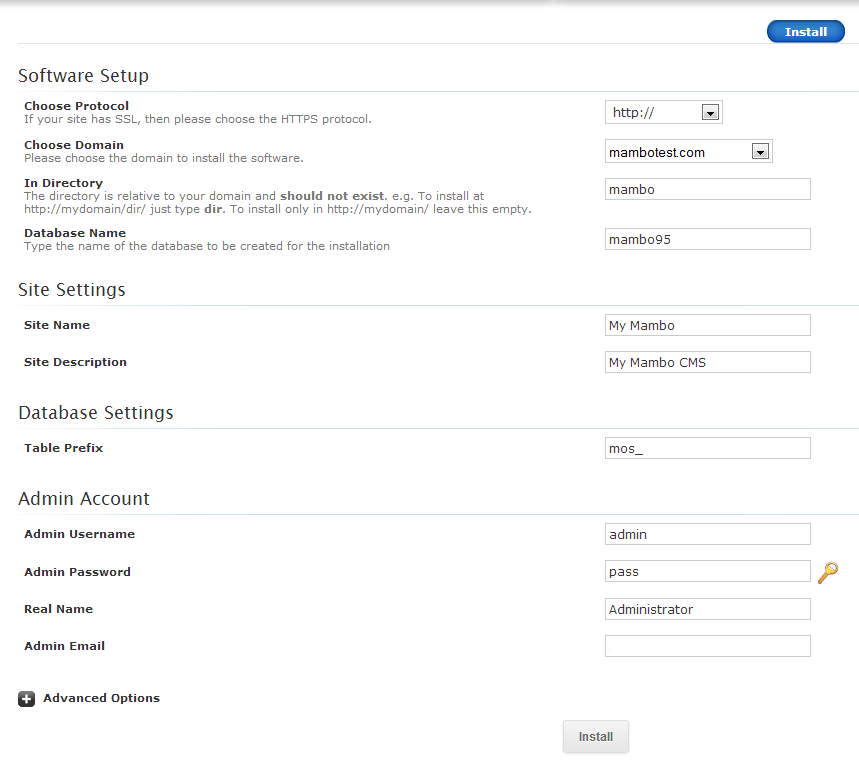Click the Site Settings section heading

pyautogui.click(x=72, y=290)
